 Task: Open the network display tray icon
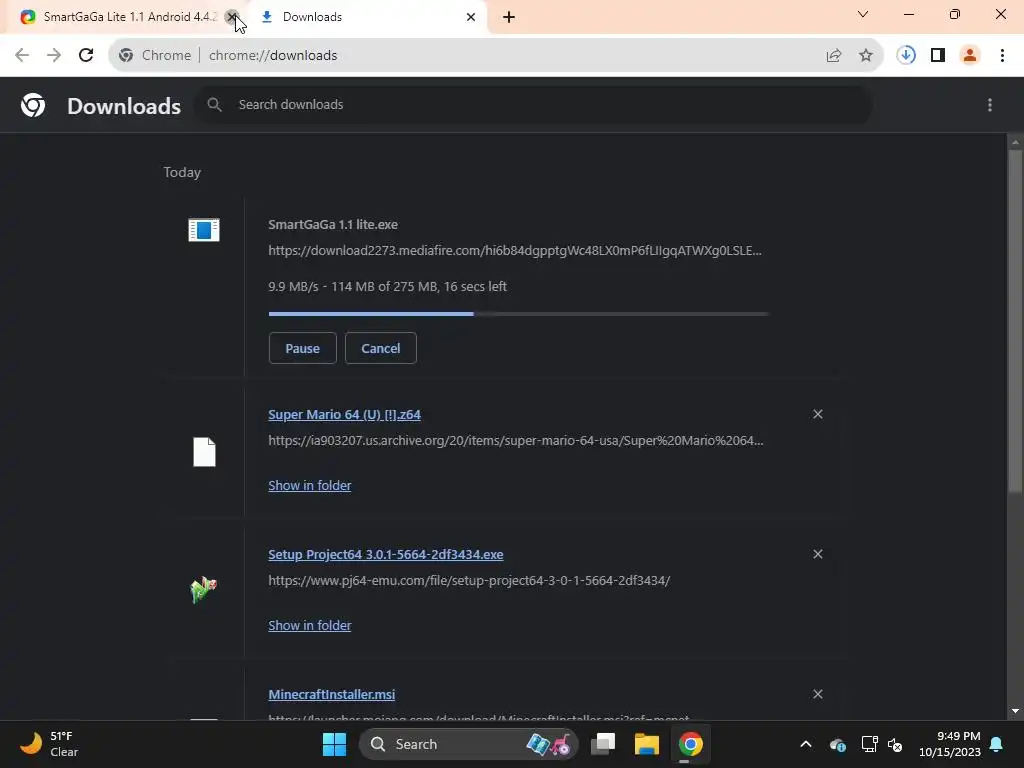pyautogui.click(x=869, y=744)
